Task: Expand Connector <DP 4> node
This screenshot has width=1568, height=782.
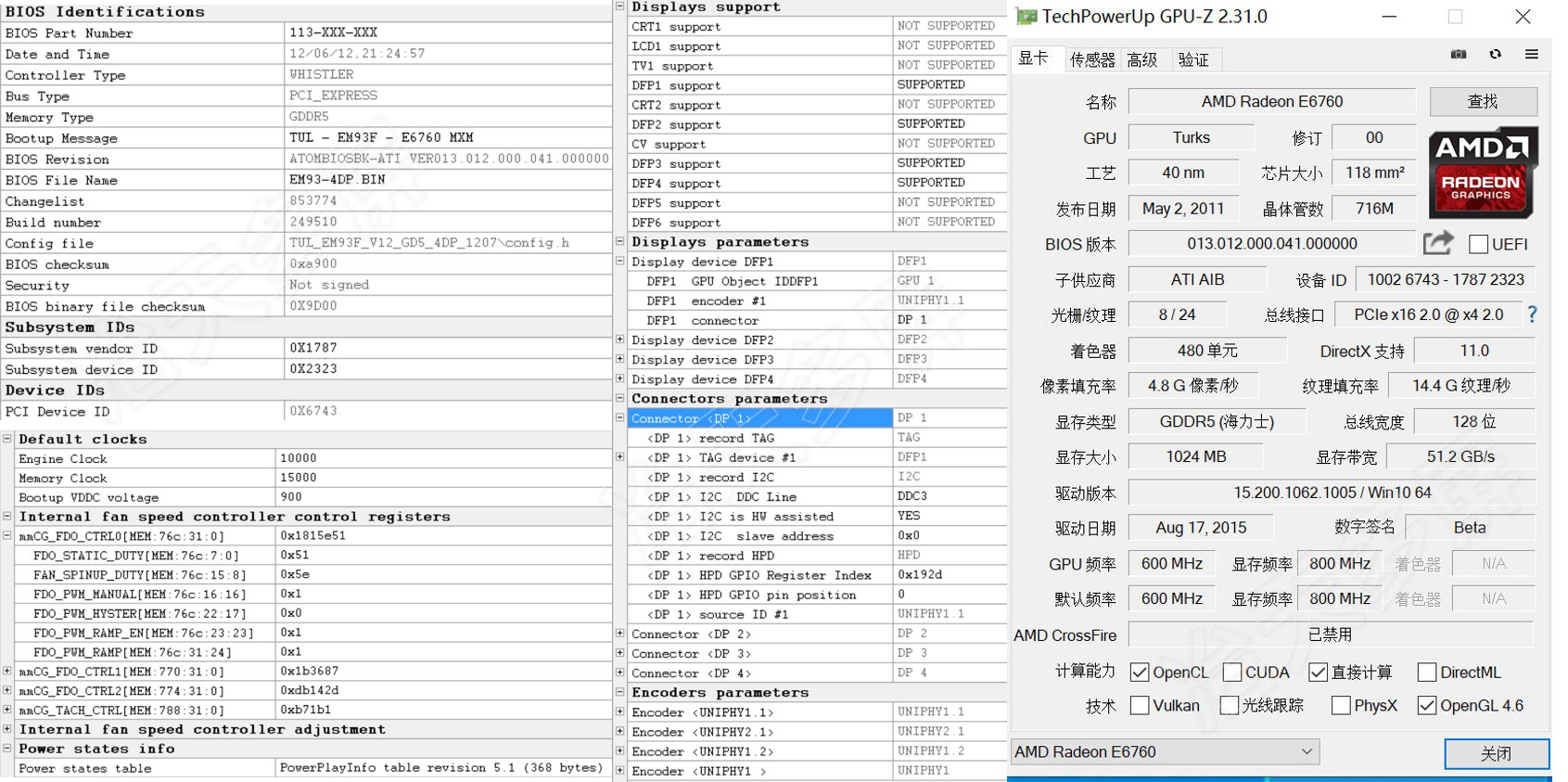Action: pyautogui.click(x=620, y=673)
